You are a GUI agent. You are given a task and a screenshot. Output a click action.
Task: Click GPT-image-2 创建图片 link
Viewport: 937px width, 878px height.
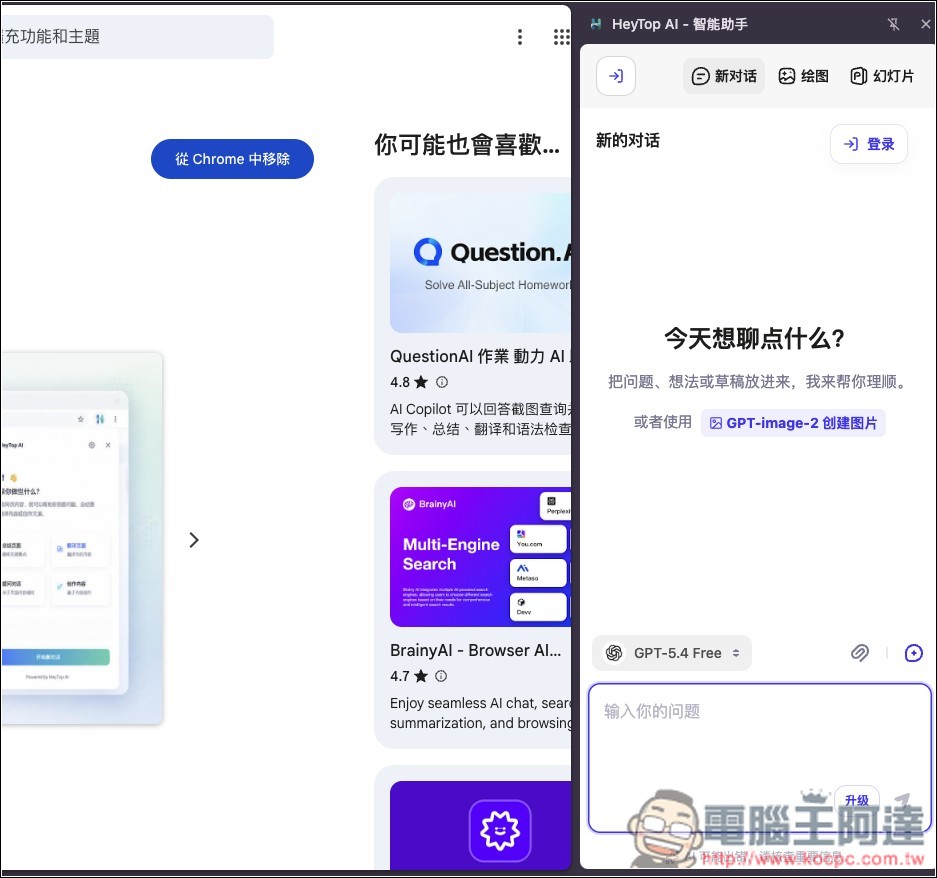[x=793, y=423]
